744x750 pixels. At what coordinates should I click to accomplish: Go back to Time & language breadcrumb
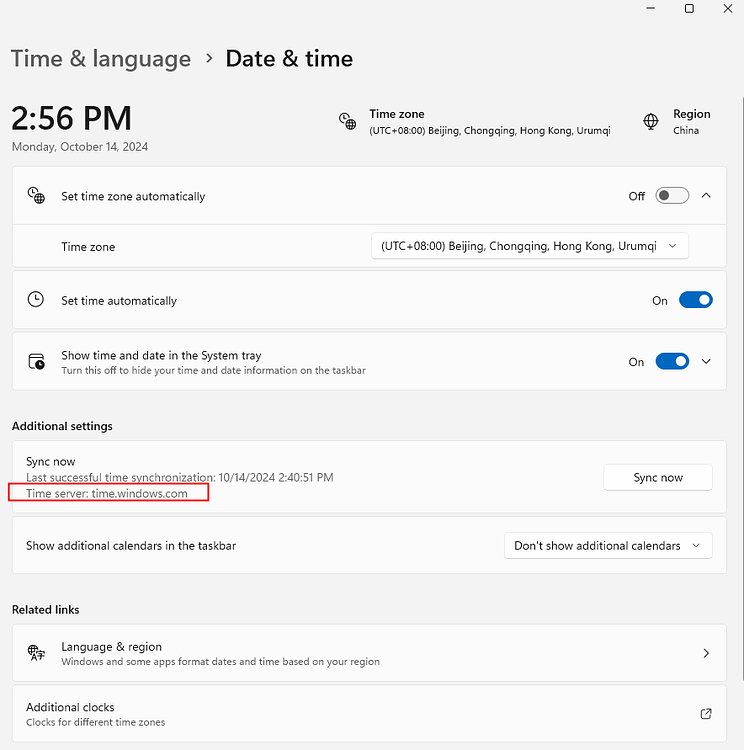(x=100, y=59)
